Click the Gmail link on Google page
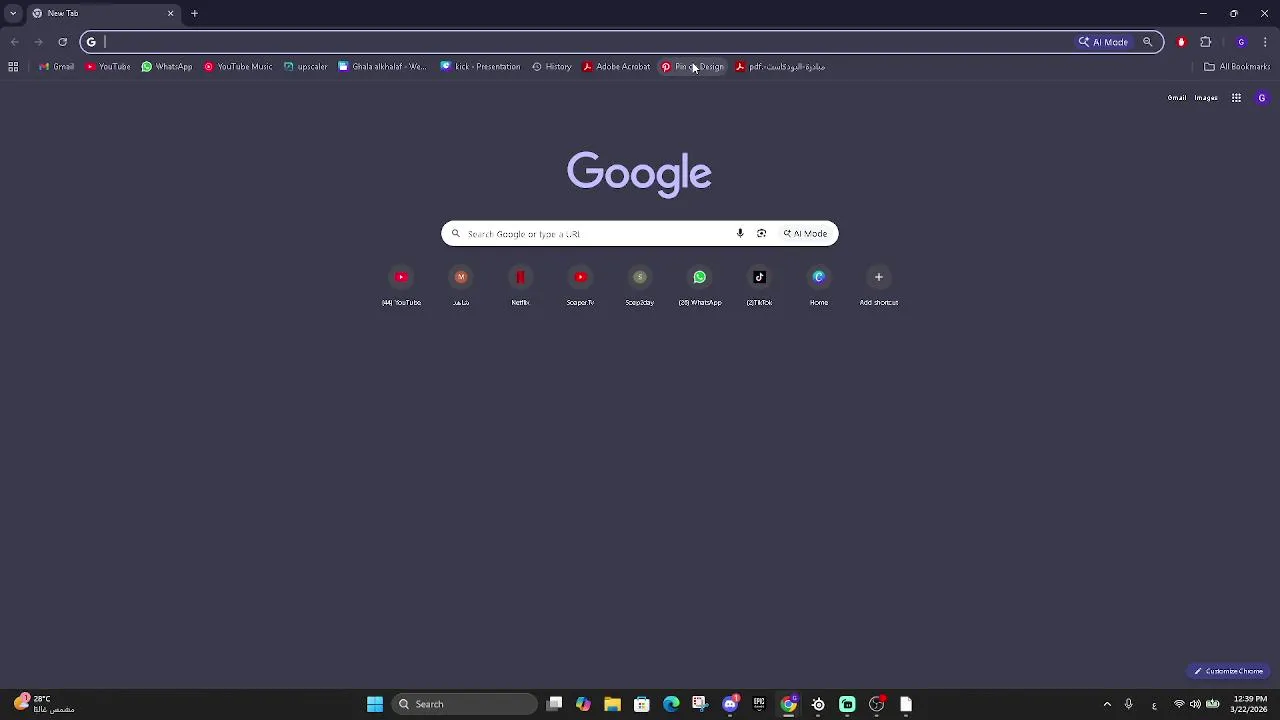The height and width of the screenshot is (720, 1280). (x=1177, y=98)
